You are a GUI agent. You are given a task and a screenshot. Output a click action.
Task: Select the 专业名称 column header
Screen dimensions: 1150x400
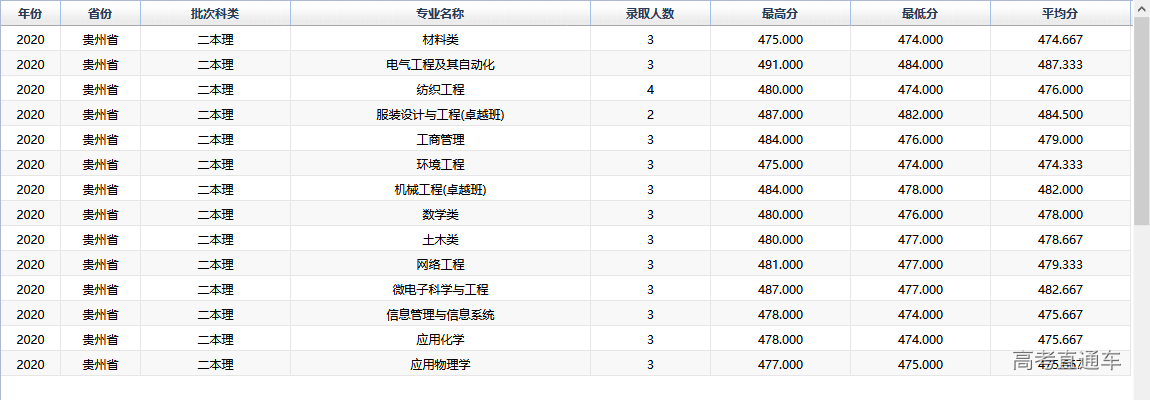440,14
